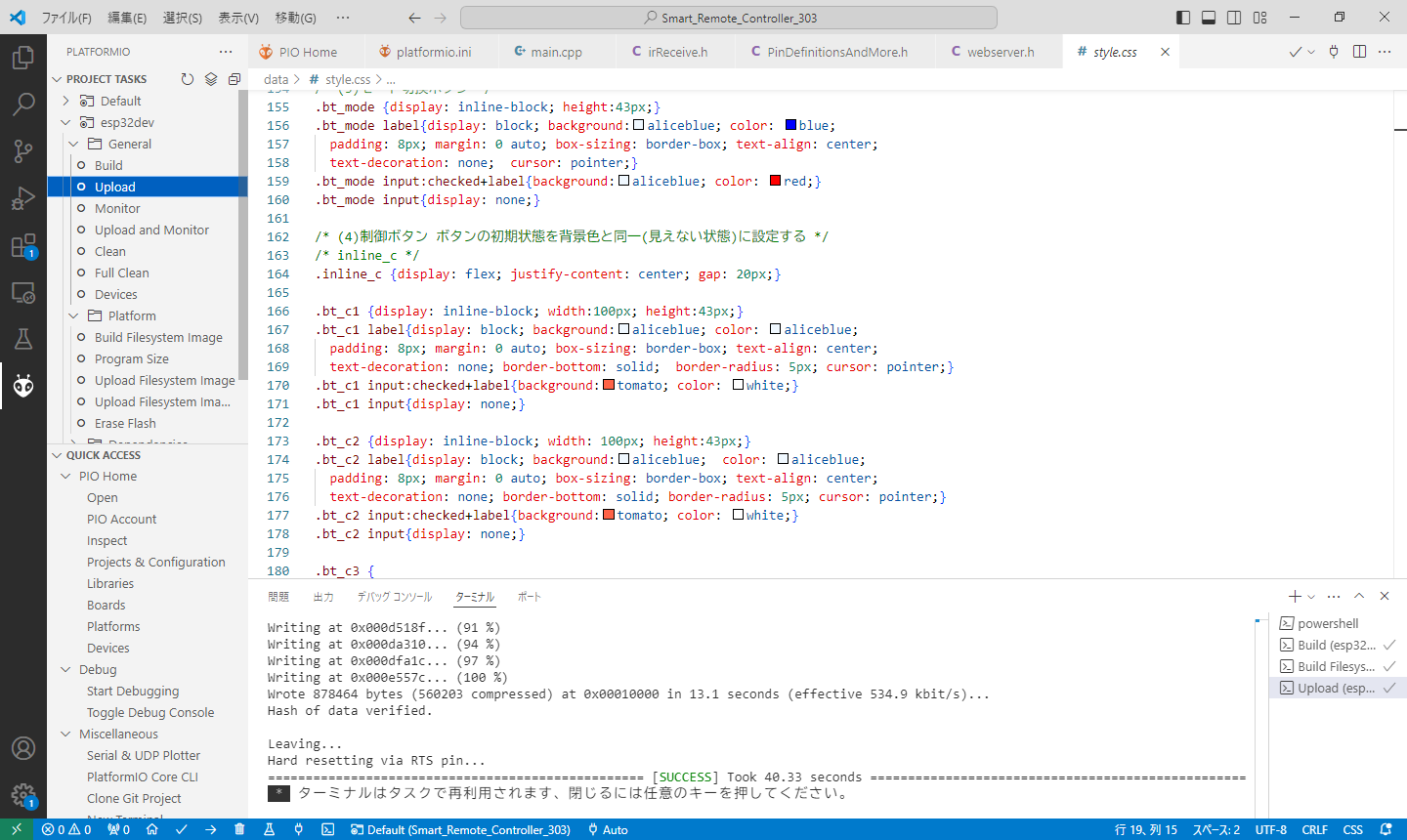
Task: Open the Extensions view in the activity bar
Action: pyautogui.click(x=23, y=245)
